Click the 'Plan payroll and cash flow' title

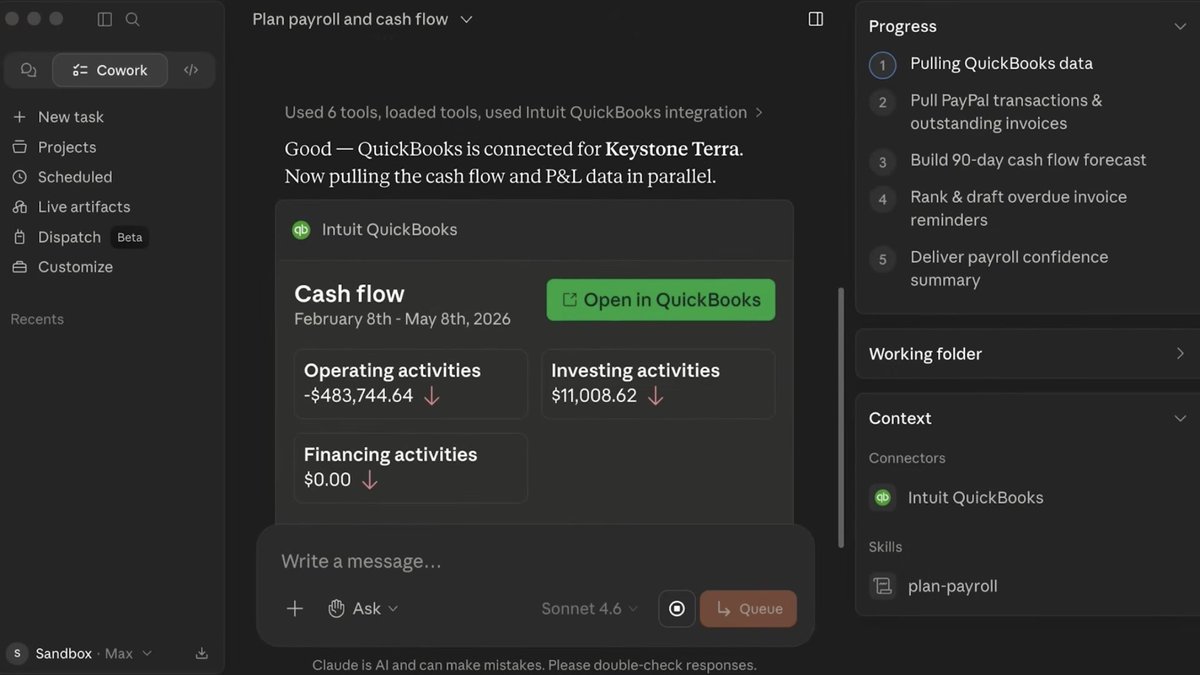[350, 19]
